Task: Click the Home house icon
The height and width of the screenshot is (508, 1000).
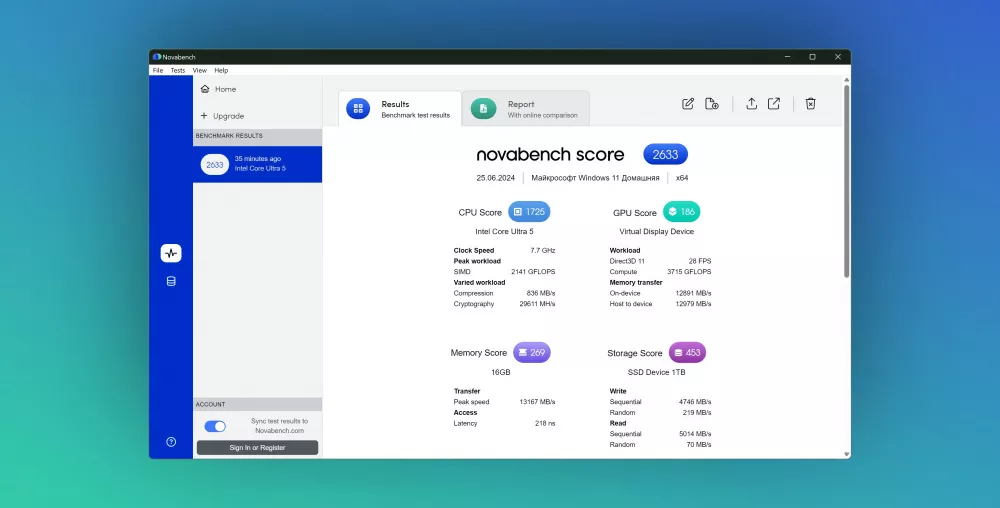Action: [x=205, y=89]
